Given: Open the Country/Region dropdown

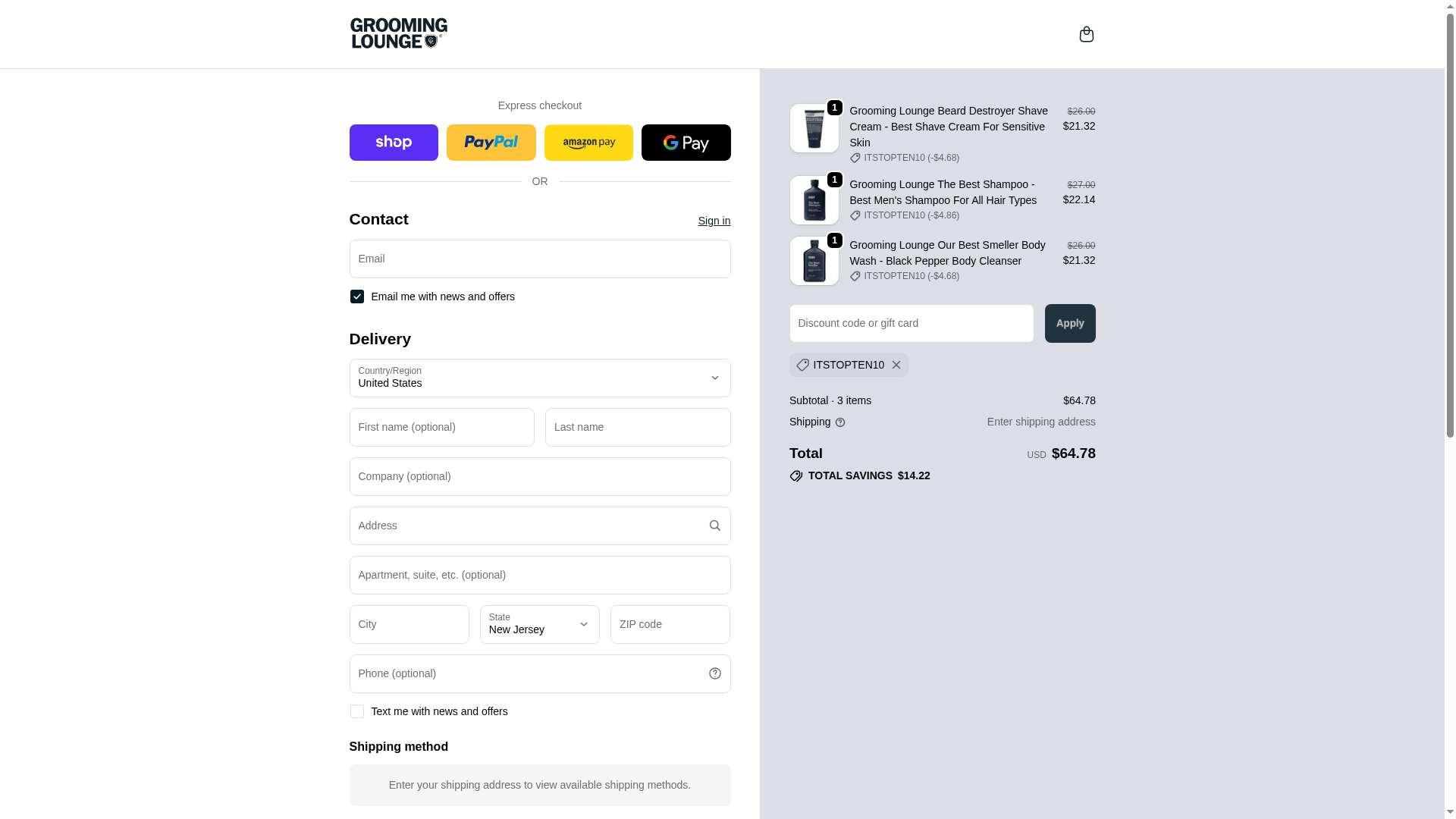Looking at the screenshot, I should 539,378.
